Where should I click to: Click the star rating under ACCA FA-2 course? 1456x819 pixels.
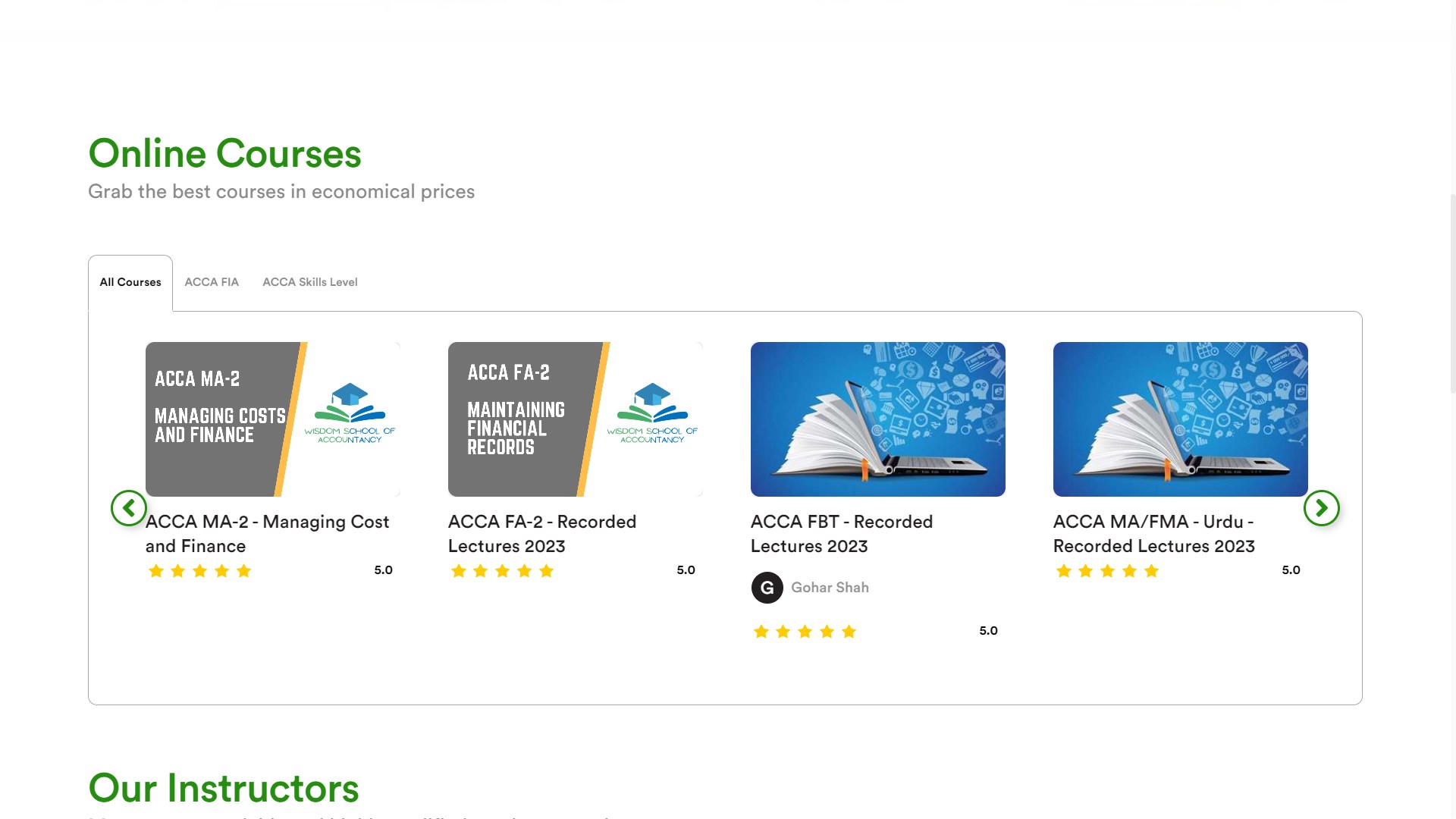click(x=502, y=571)
